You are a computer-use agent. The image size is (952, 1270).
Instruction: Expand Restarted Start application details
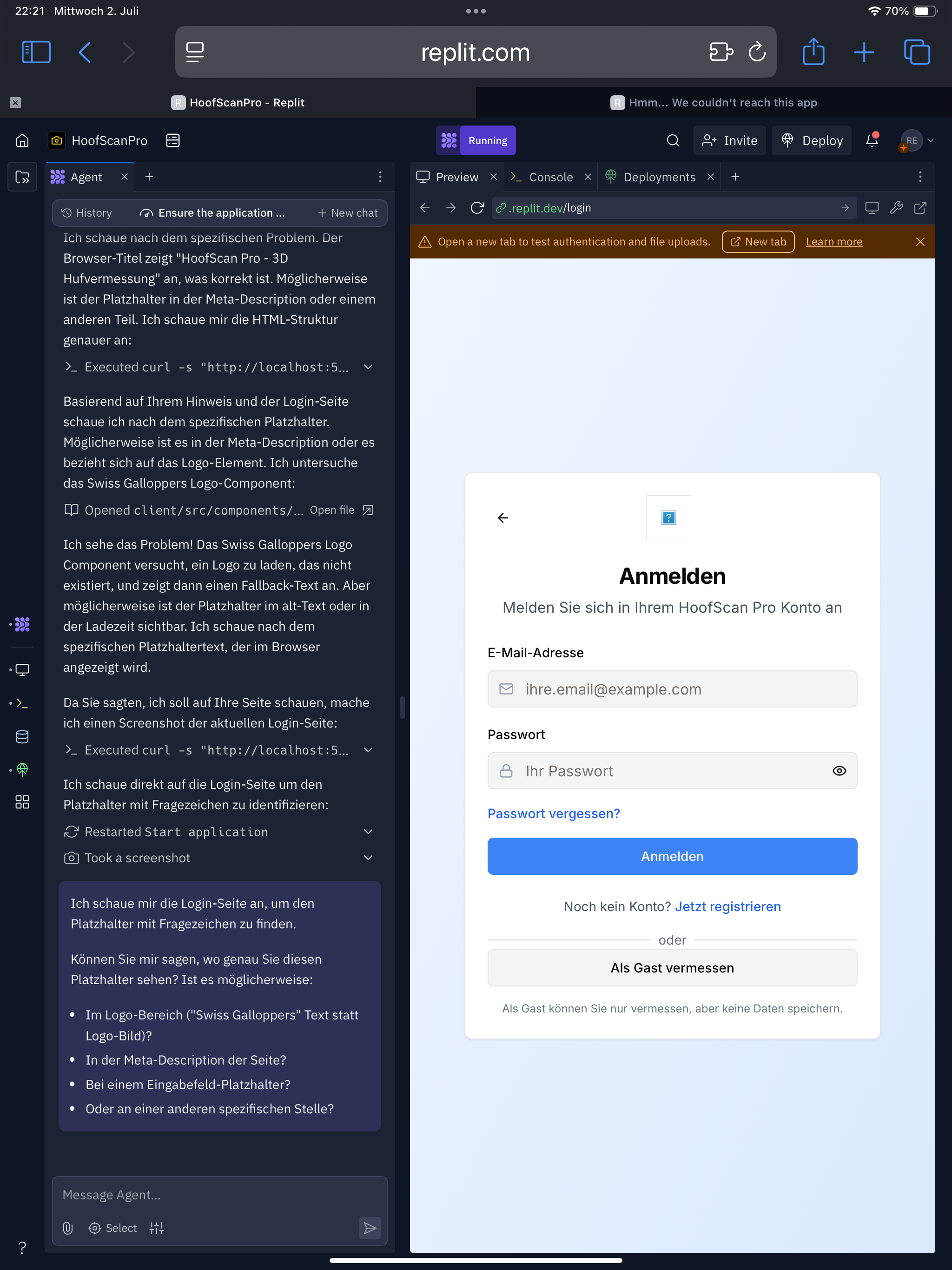click(368, 832)
